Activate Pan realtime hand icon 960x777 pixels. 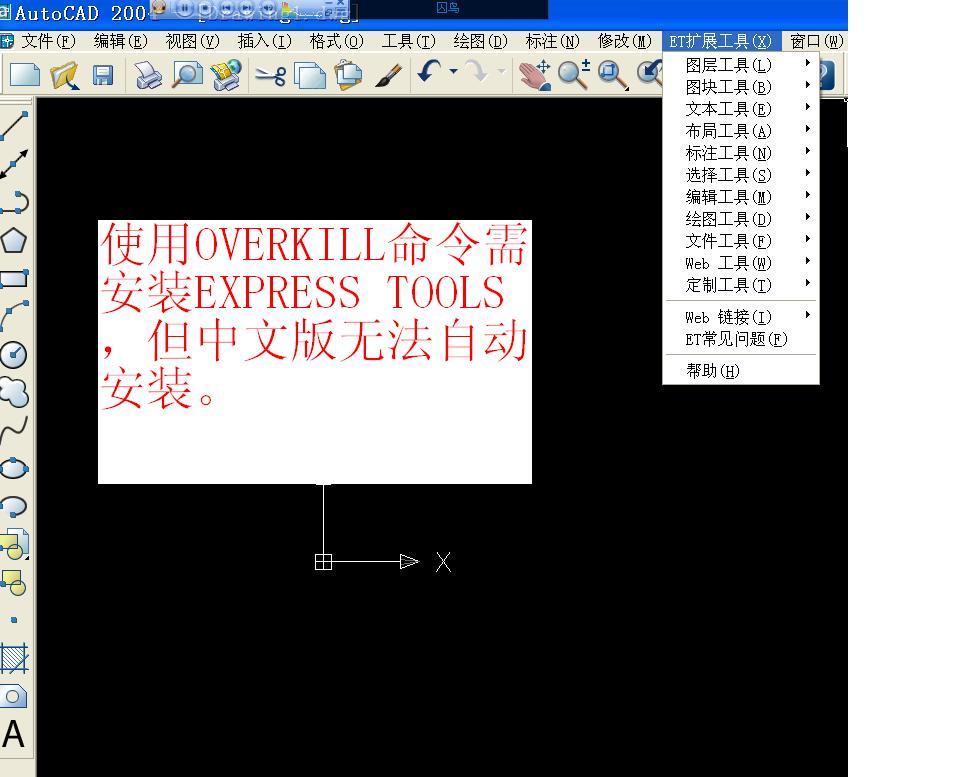[x=534, y=75]
